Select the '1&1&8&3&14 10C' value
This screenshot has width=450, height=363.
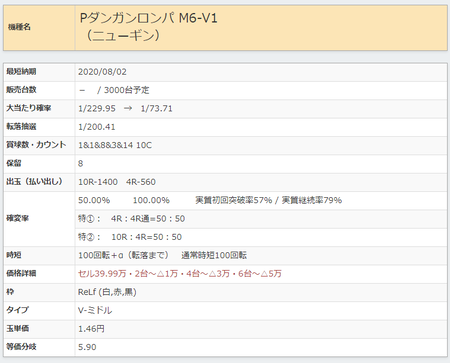[x=115, y=145]
